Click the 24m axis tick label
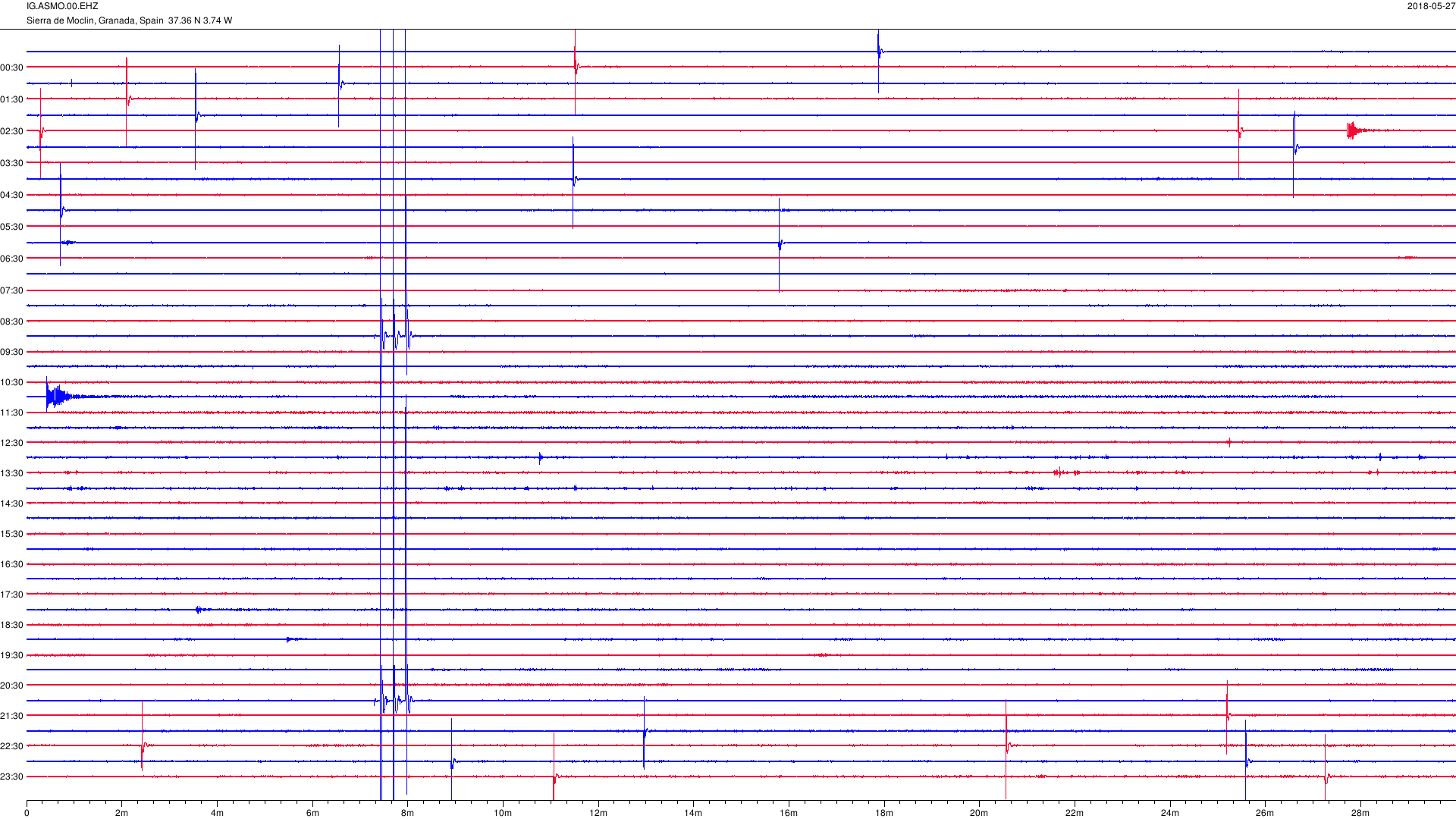Viewport: 1456px width, 819px height. pos(1170,813)
